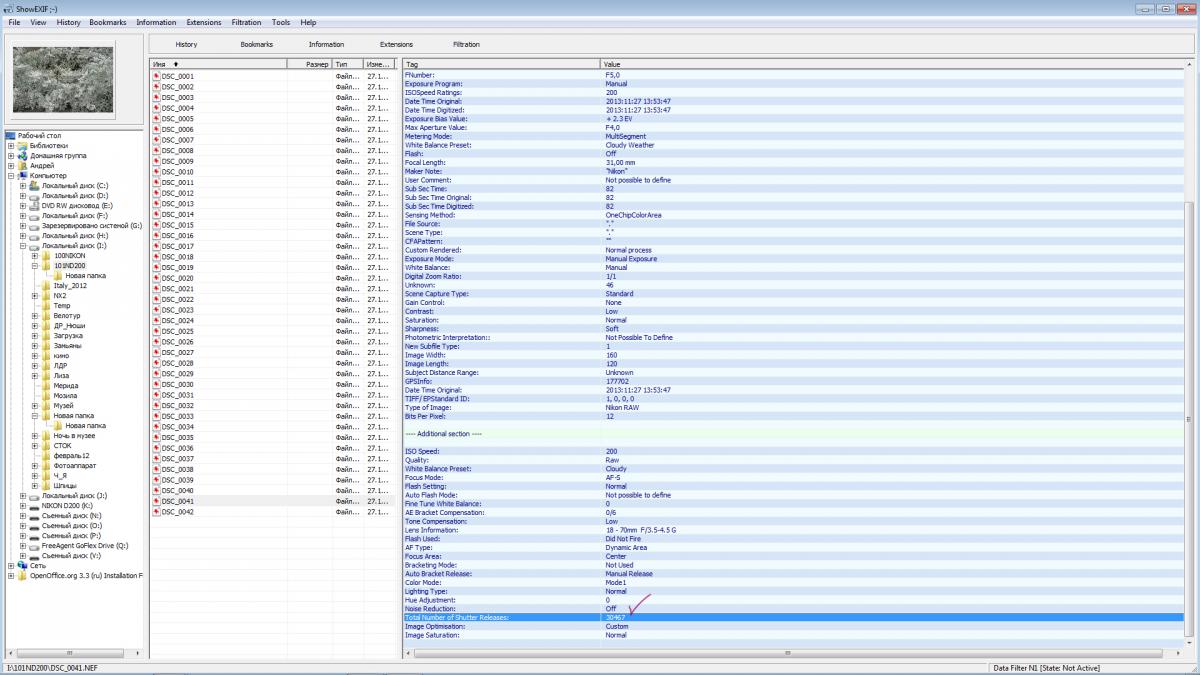
Task: Click the Зарезервировано системой (G:) drive icon
Action: coord(34,225)
